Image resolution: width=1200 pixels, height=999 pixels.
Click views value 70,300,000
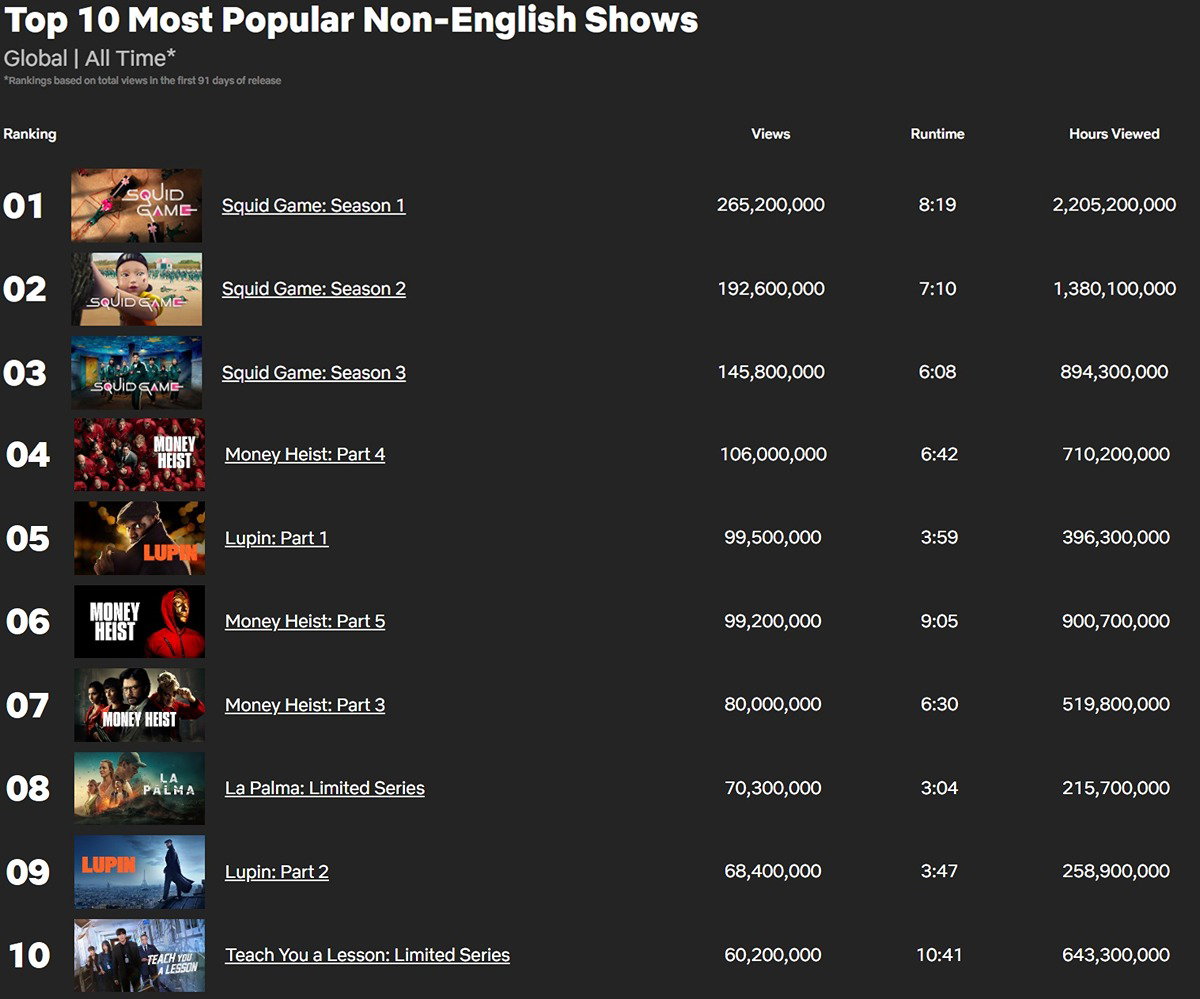click(773, 788)
